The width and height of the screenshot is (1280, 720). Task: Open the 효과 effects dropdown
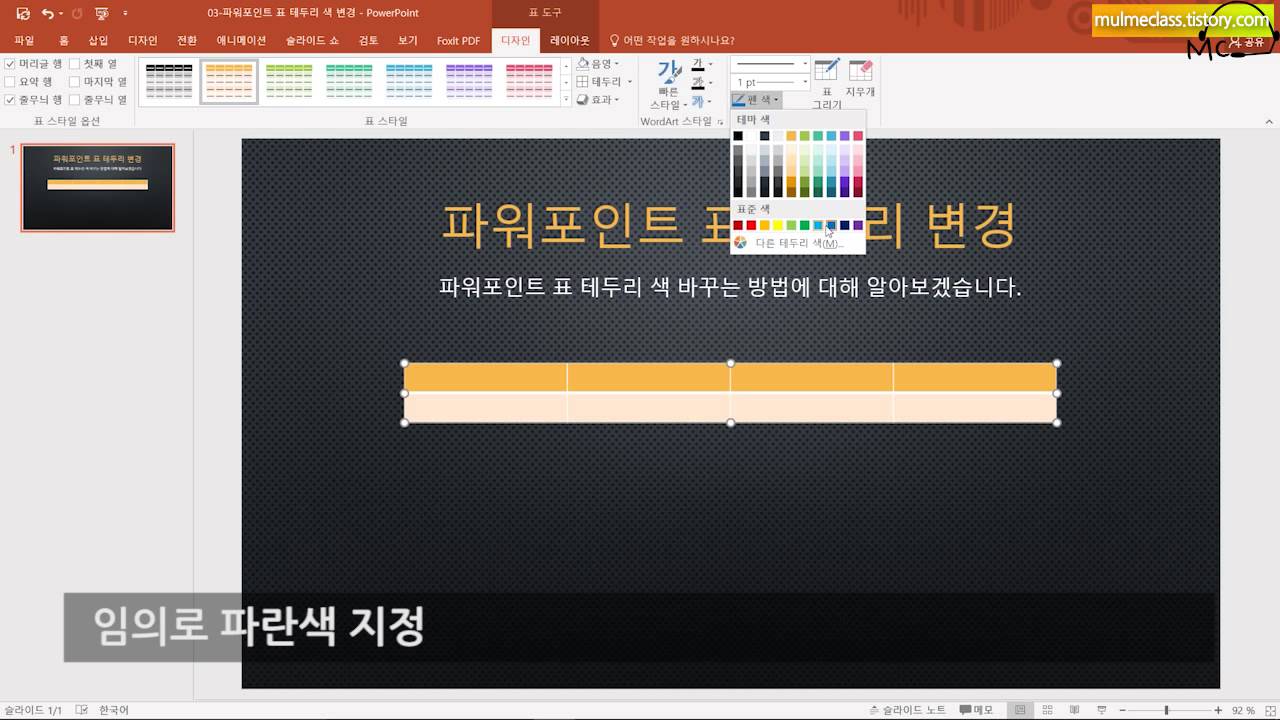pyautogui.click(x=598, y=100)
